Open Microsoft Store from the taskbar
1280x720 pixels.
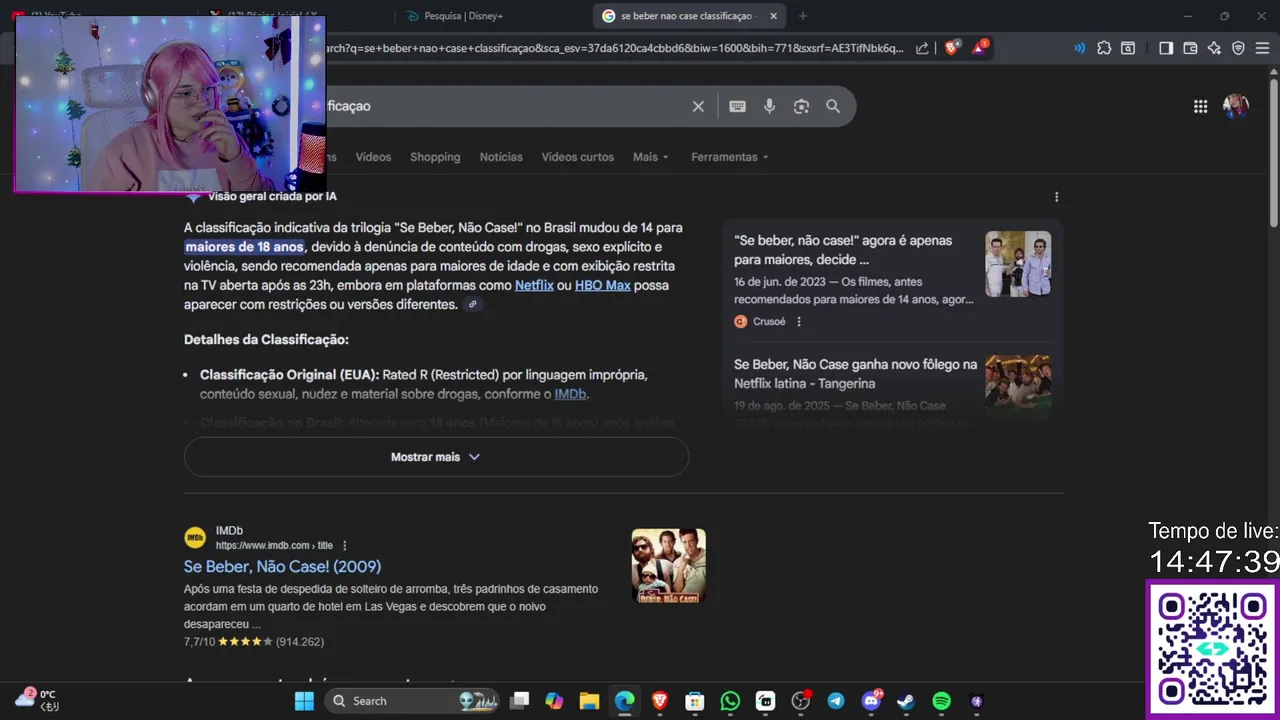pos(694,701)
